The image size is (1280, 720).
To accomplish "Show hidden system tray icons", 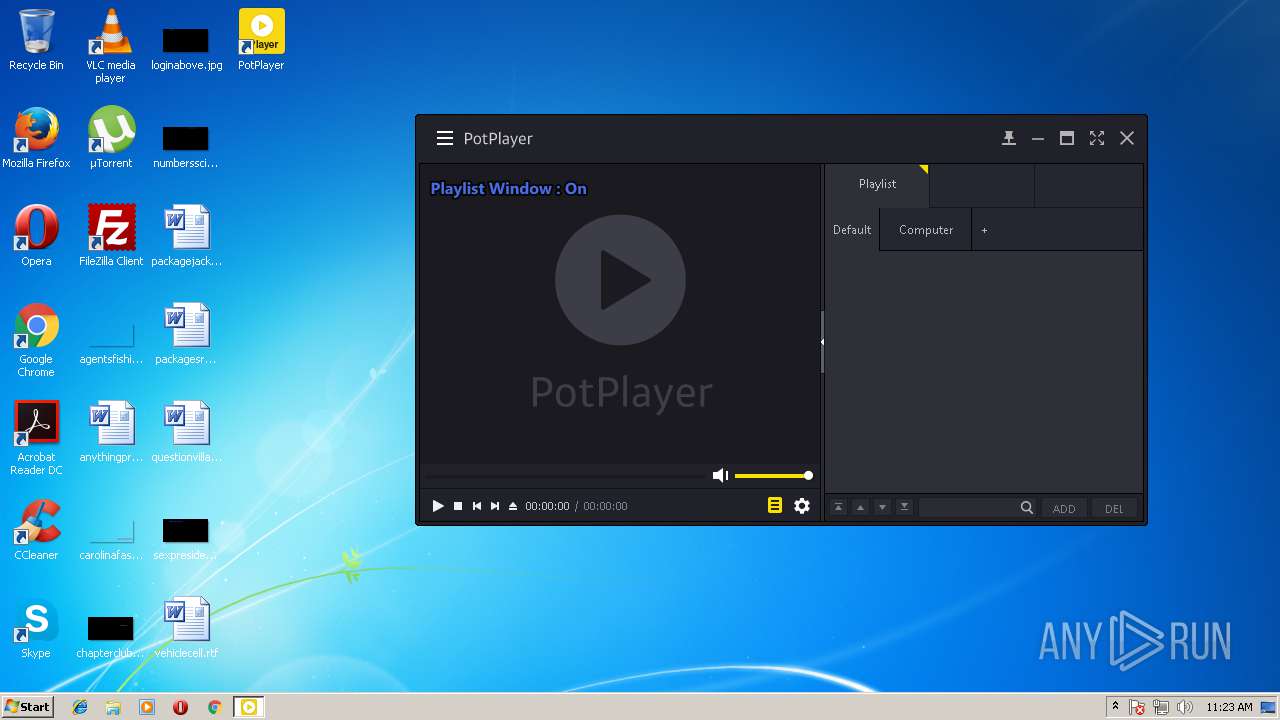I will [1115, 706].
